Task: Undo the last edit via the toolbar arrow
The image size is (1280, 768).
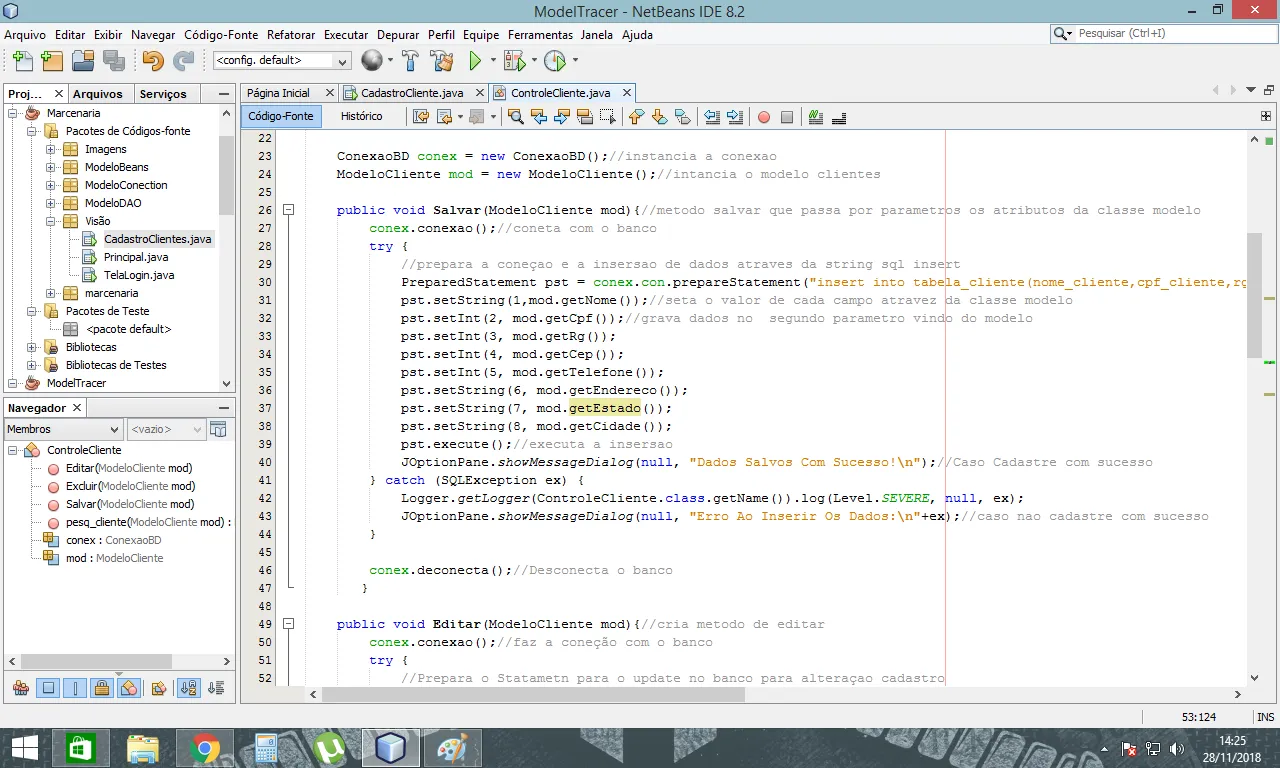Action: [152, 61]
